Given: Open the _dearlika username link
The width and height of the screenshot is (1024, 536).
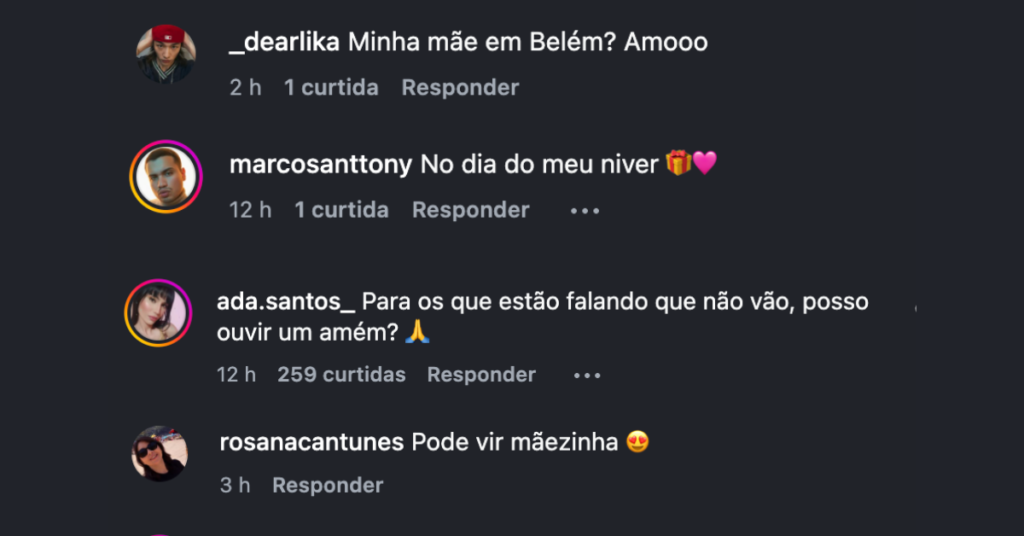Looking at the screenshot, I should click(285, 42).
